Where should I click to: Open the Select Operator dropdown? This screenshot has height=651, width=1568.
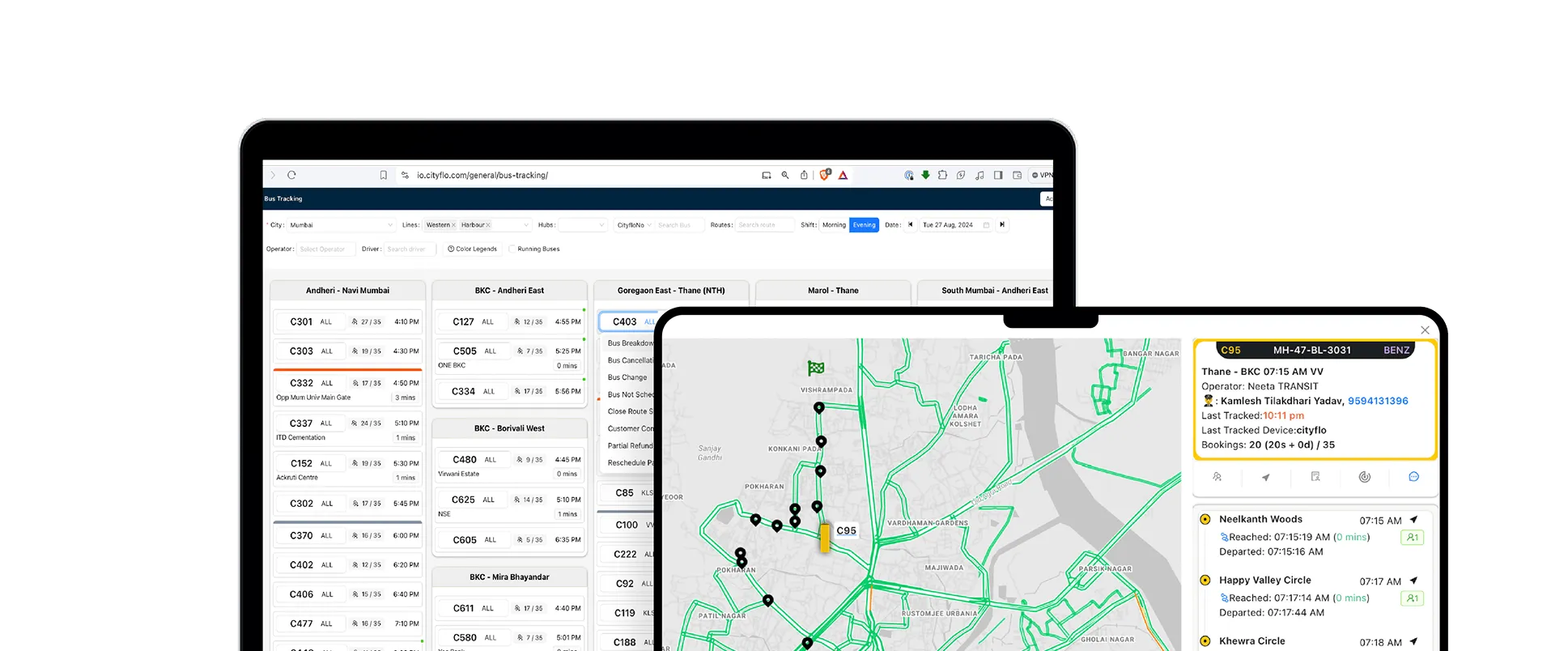coord(325,249)
